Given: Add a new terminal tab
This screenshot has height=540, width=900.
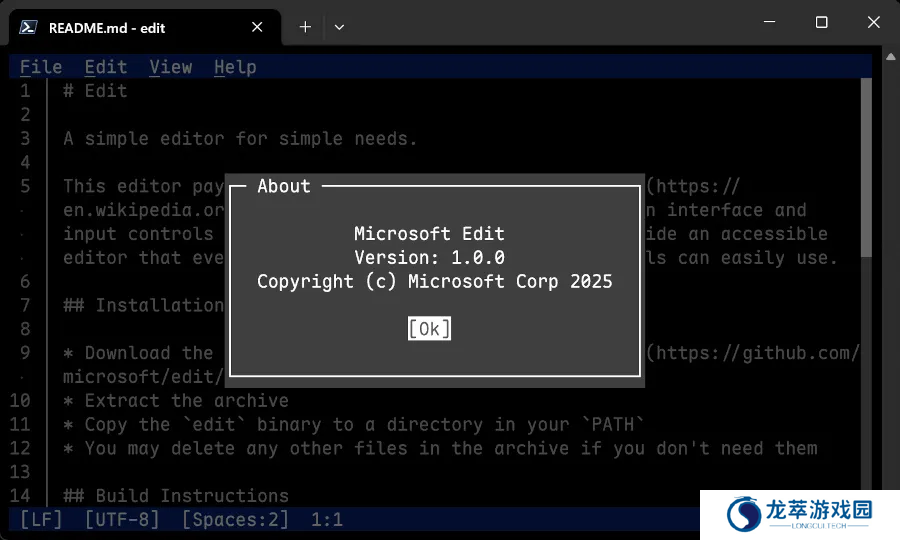Looking at the screenshot, I should (305, 27).
